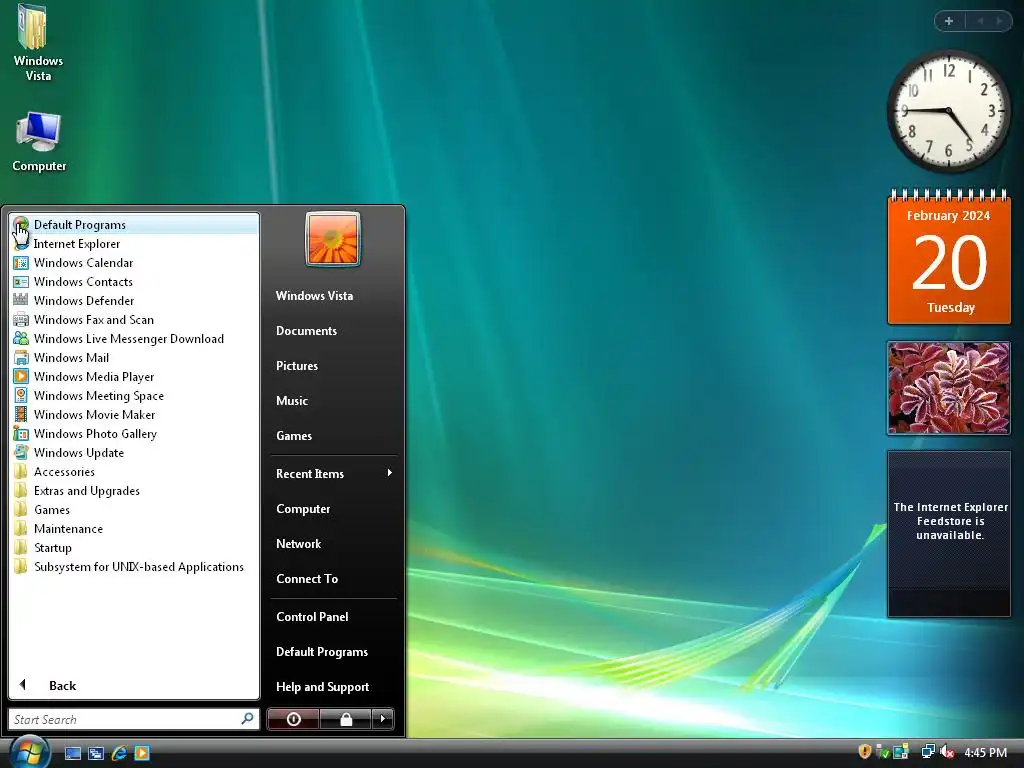Open Windows Calendar icon
The image size is (1024, 768).
tap(21, 263)
